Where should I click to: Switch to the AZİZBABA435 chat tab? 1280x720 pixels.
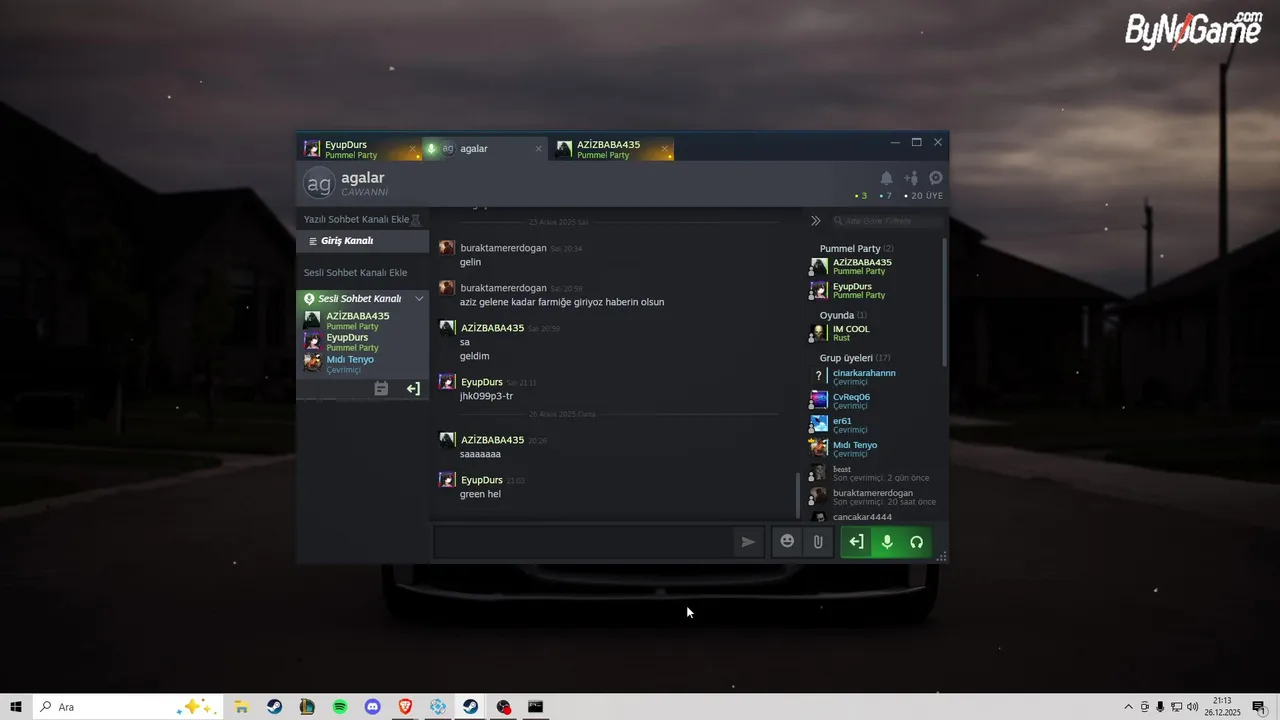[x=610, y=149]
